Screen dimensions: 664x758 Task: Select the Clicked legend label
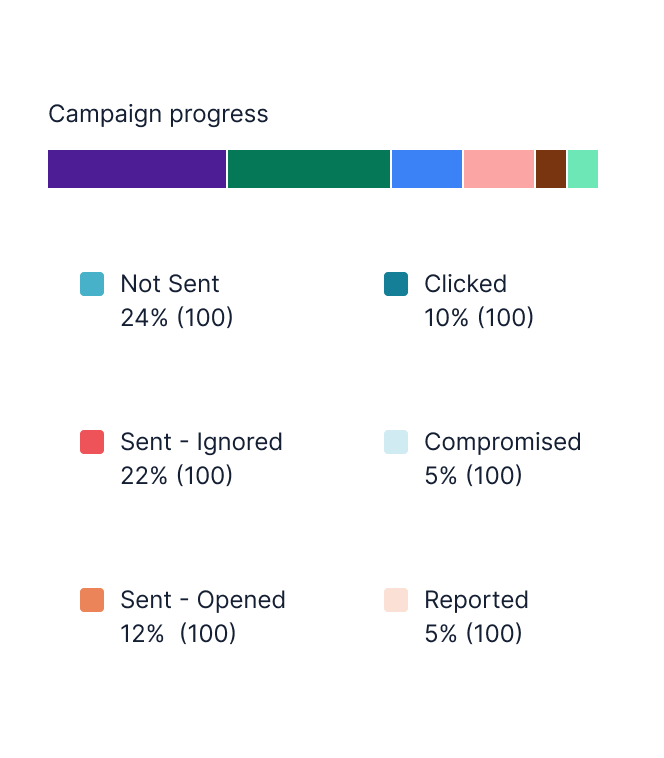coord(465,283)
